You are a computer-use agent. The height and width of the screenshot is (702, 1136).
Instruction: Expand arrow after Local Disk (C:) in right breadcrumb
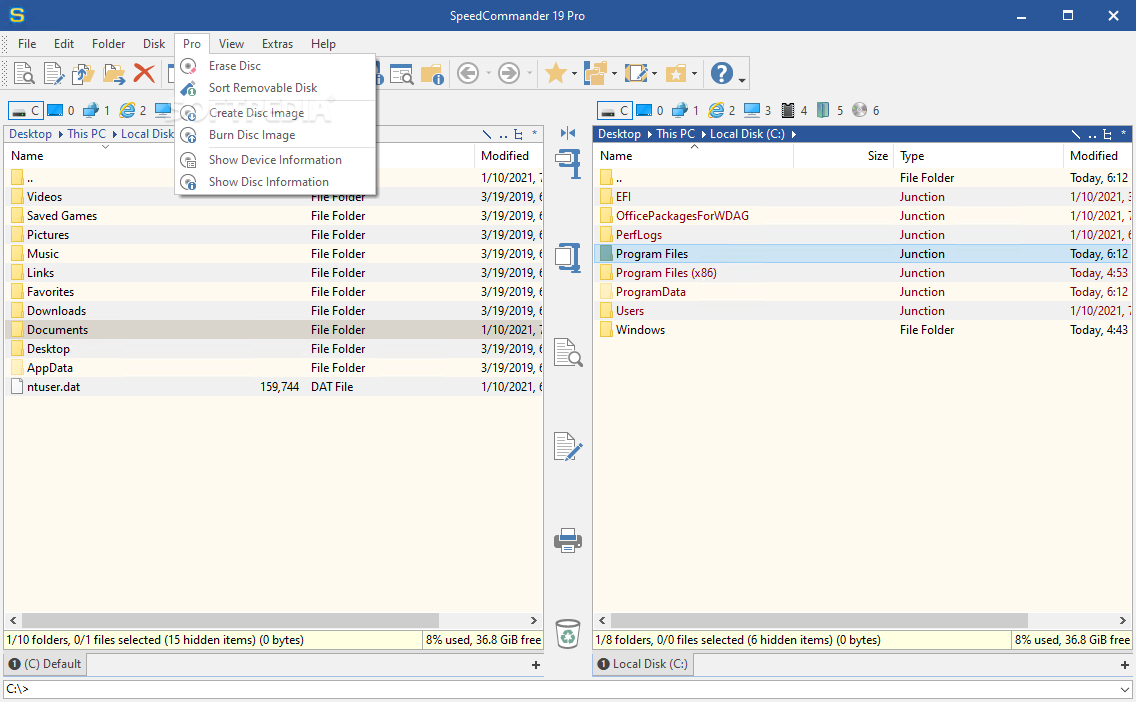[794, 134]
